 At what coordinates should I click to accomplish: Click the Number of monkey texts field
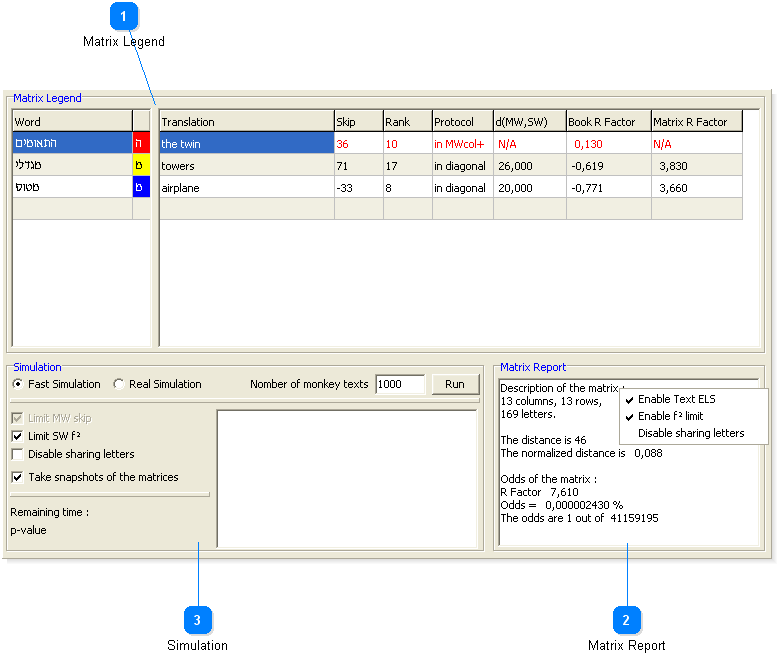point(400,385)
